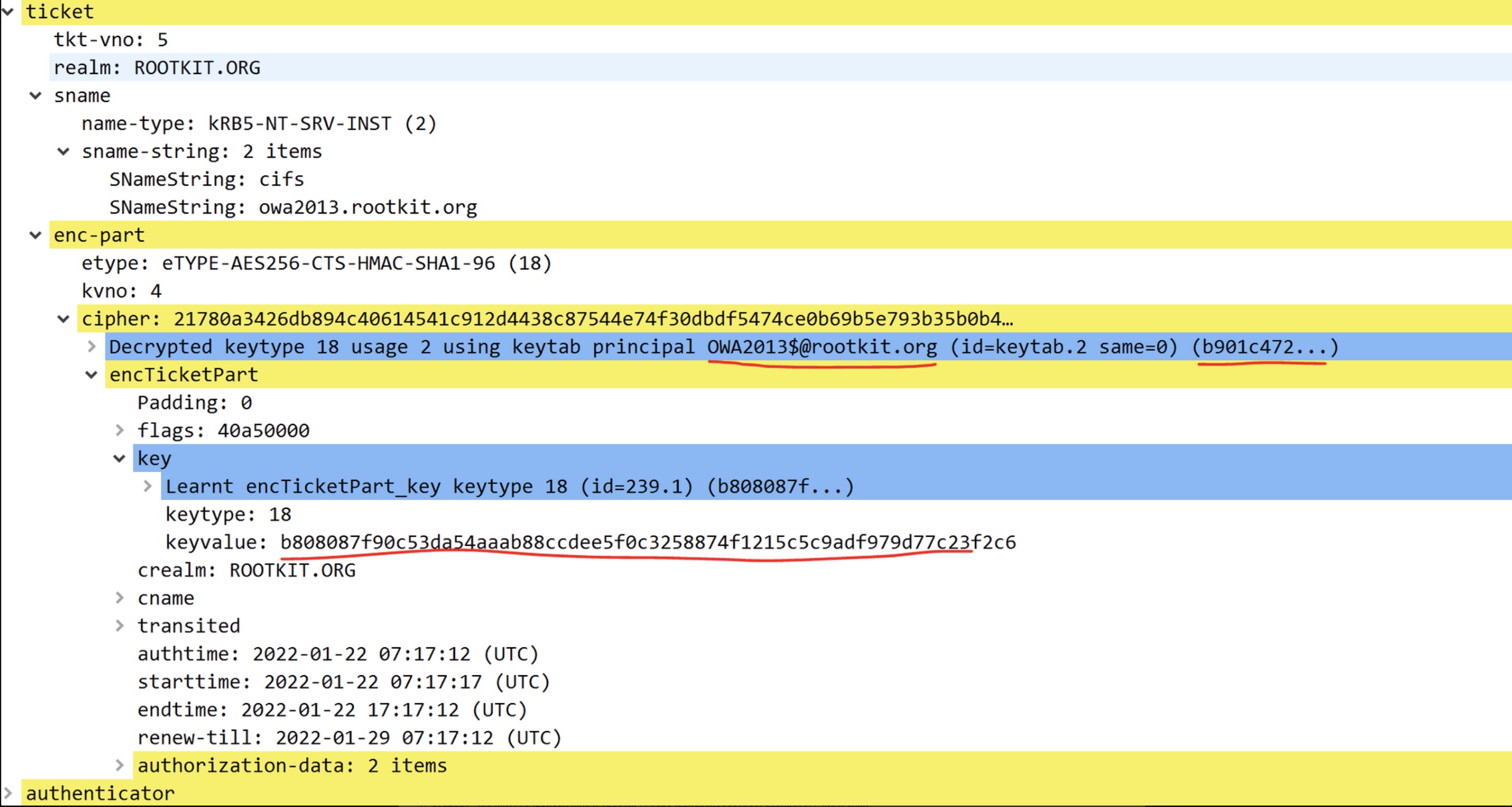The image size is (1512, 807).
Task: Collapse the encTicketPart node
Action: pyautogui.click(x=92, y=375)
